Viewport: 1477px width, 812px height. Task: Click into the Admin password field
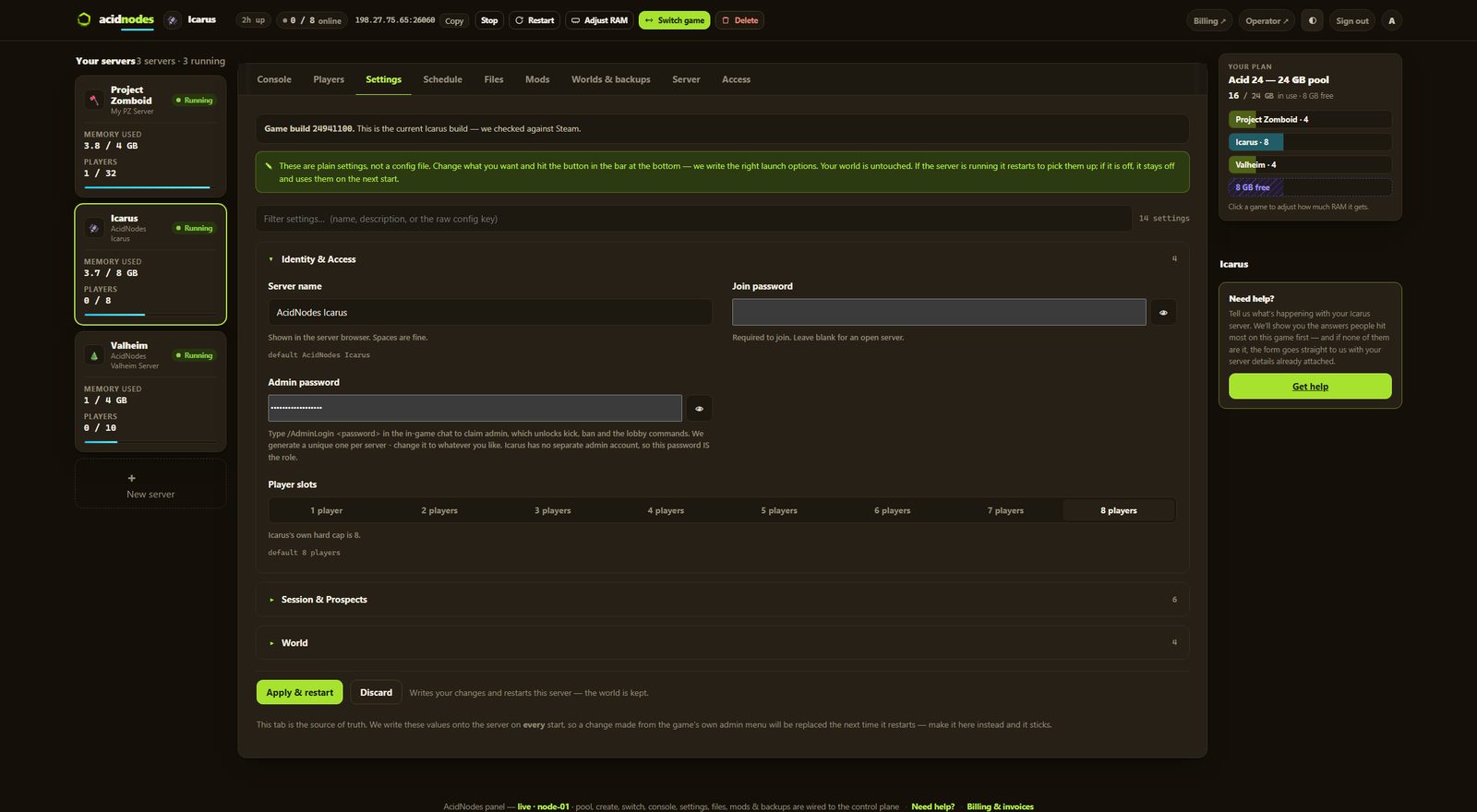click(x=474, y=408)
